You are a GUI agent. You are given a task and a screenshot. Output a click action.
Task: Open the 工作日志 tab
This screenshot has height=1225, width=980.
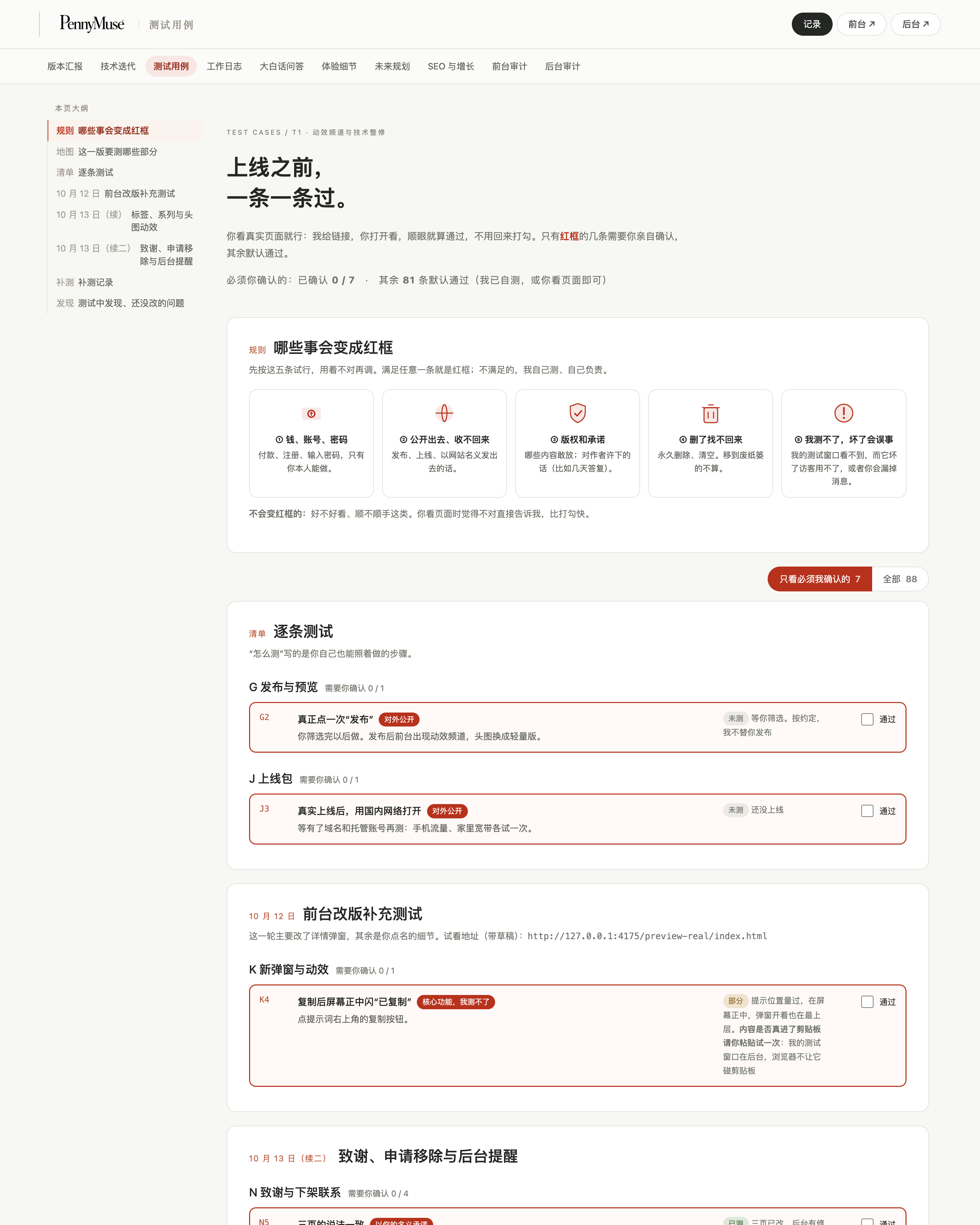click(x=224, y=66)
